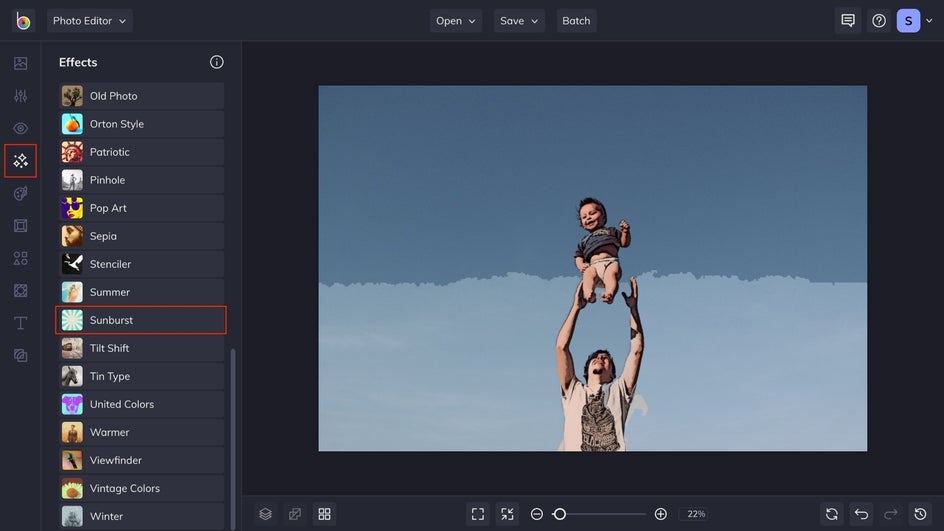Screen dimensions: 944x531
Task: Expand the Photo Editor dropdown
Action: click(x=89, y=21)
